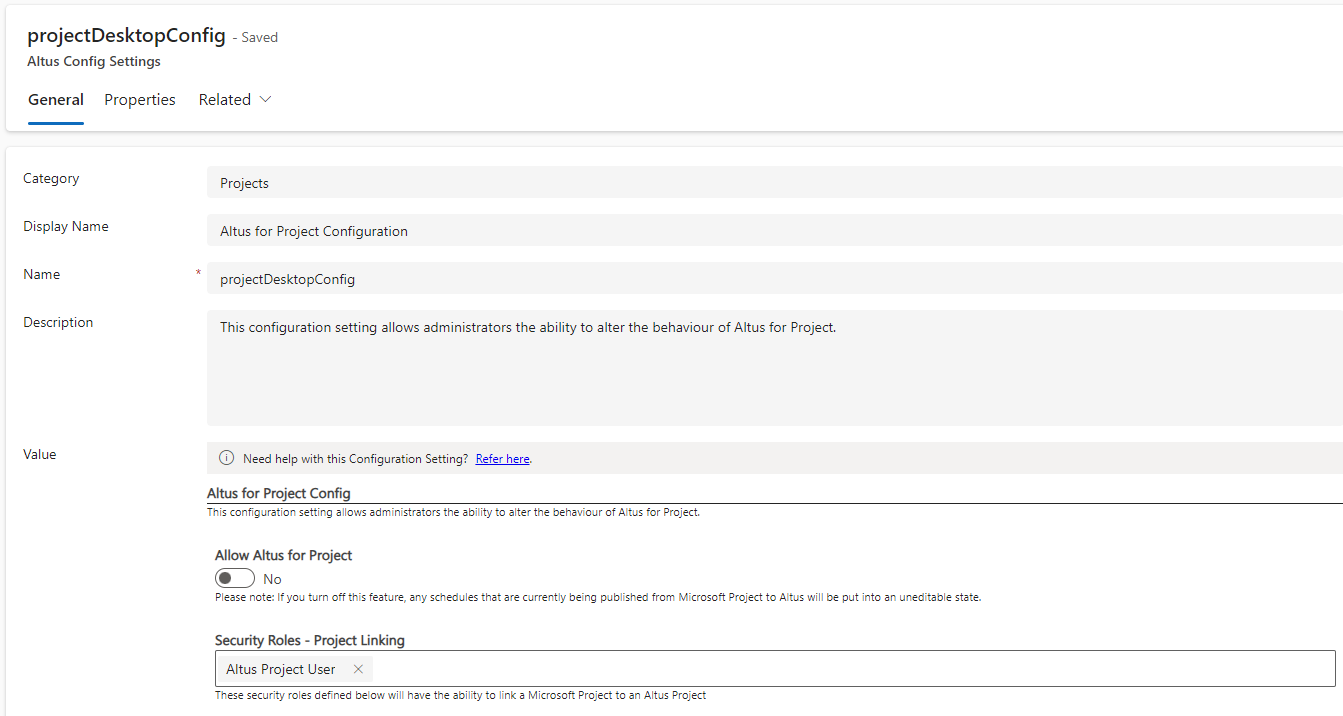The height and width of the screenshot is (716, 1343).
Task: Click the 'Need help with this Configuration Setting?' text
Action: click(x=356, y=459)
